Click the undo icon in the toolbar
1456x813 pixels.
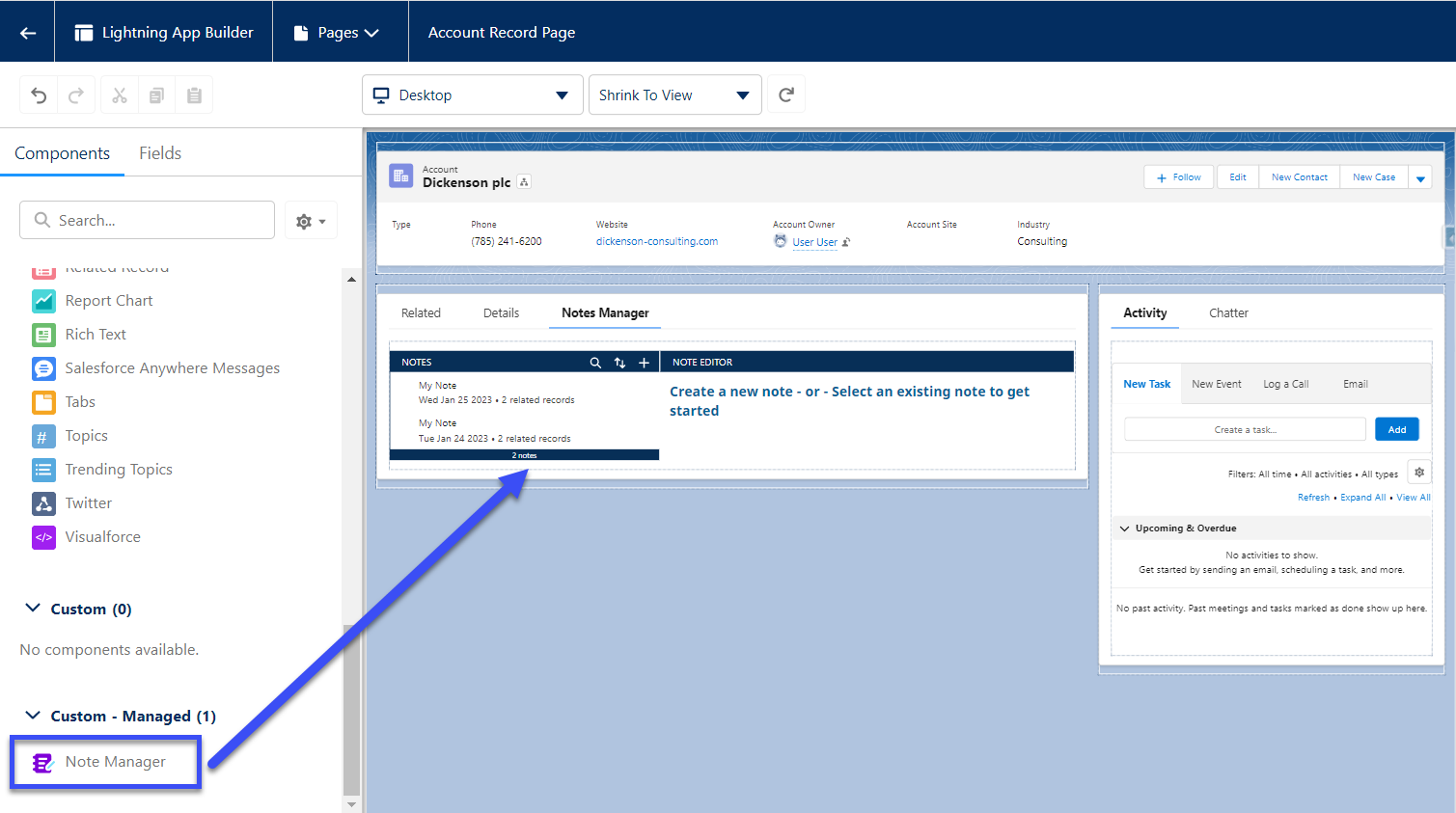click(39, 95)
